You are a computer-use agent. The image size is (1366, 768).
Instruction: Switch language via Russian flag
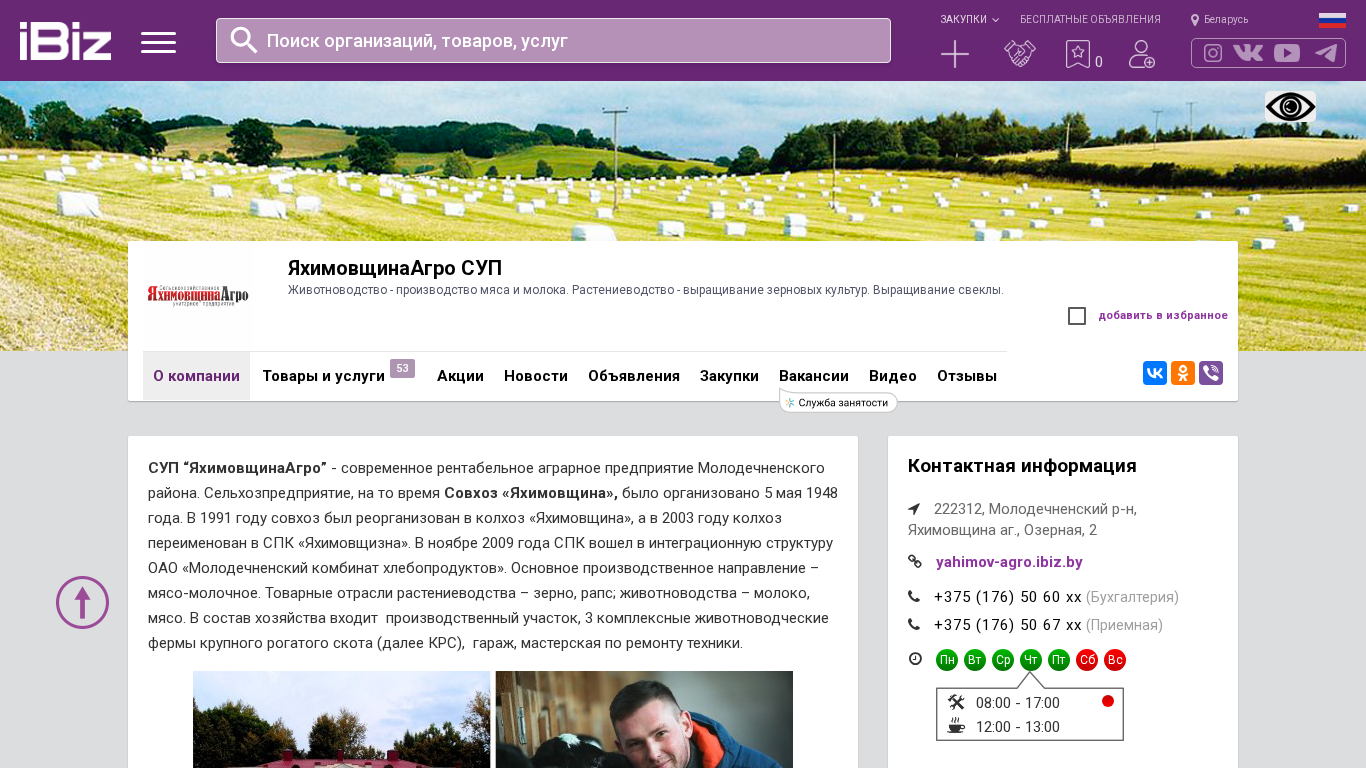1332,20
